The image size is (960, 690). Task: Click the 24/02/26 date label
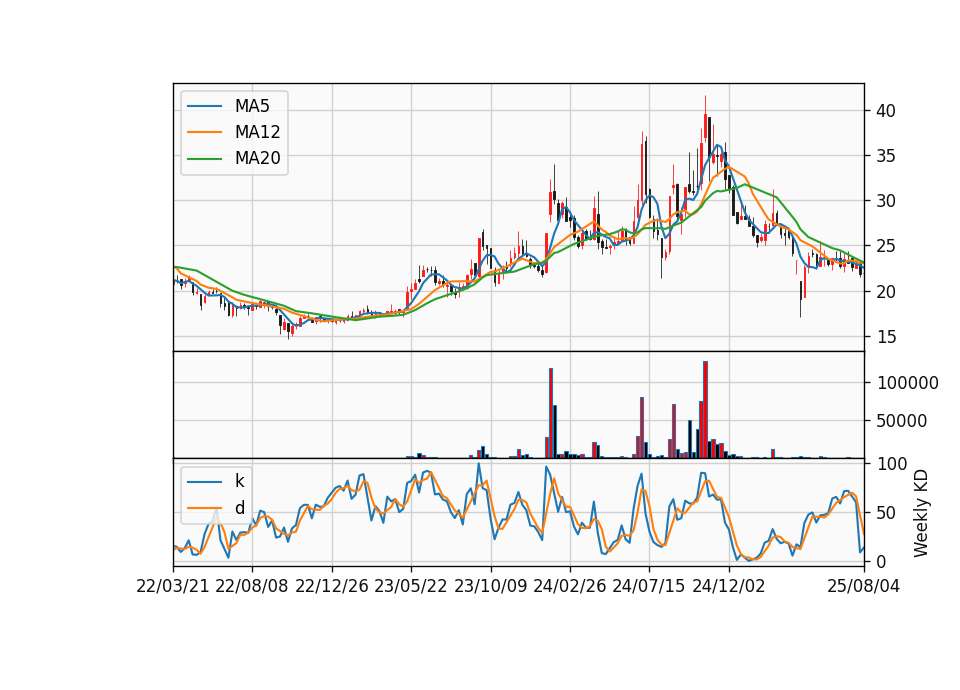570,586
